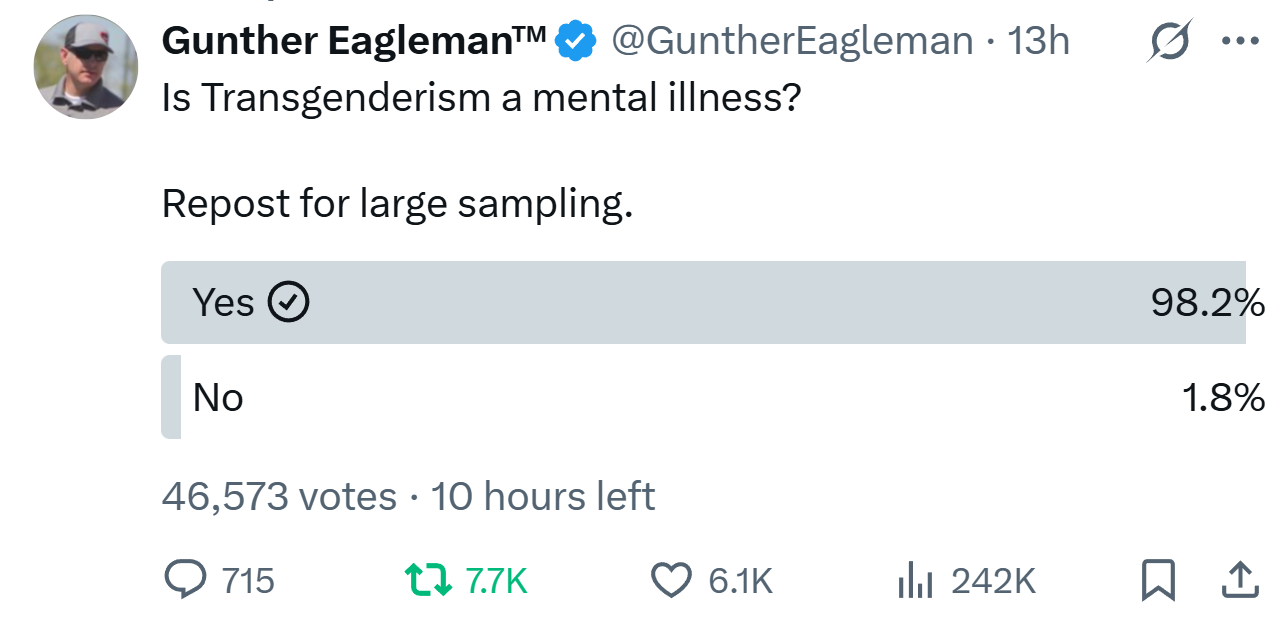Open the three-dot more options menu
The image size is (1287, 621).
pyautogui.click(x=1240, y=42)
